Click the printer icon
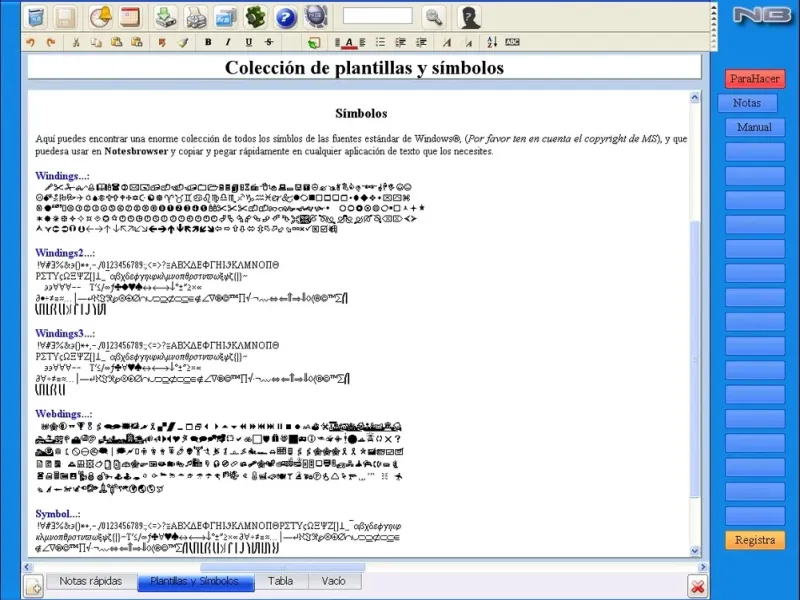Viewport: 800px width, 600px height. click(x=196, y=17)
